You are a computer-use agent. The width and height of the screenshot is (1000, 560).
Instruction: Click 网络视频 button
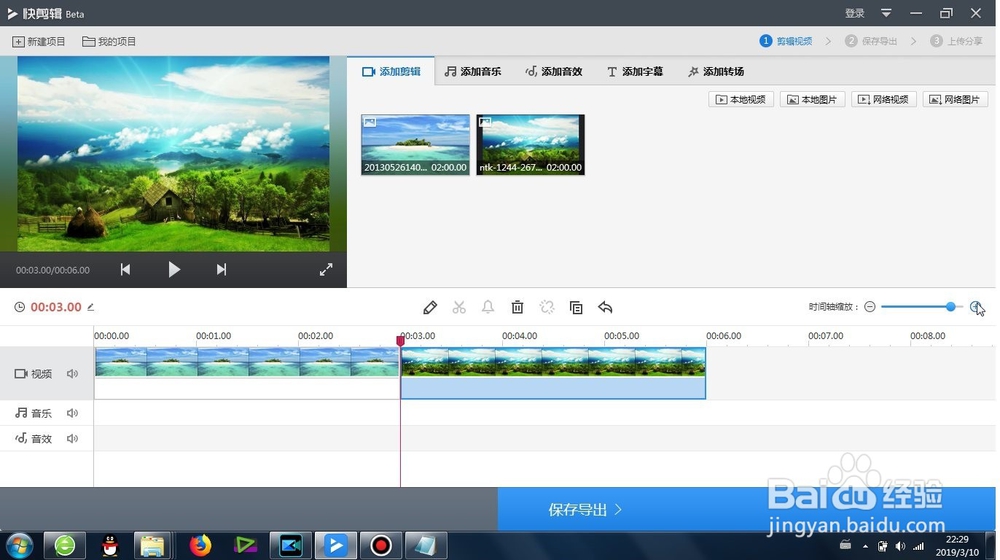click(884, 99)
